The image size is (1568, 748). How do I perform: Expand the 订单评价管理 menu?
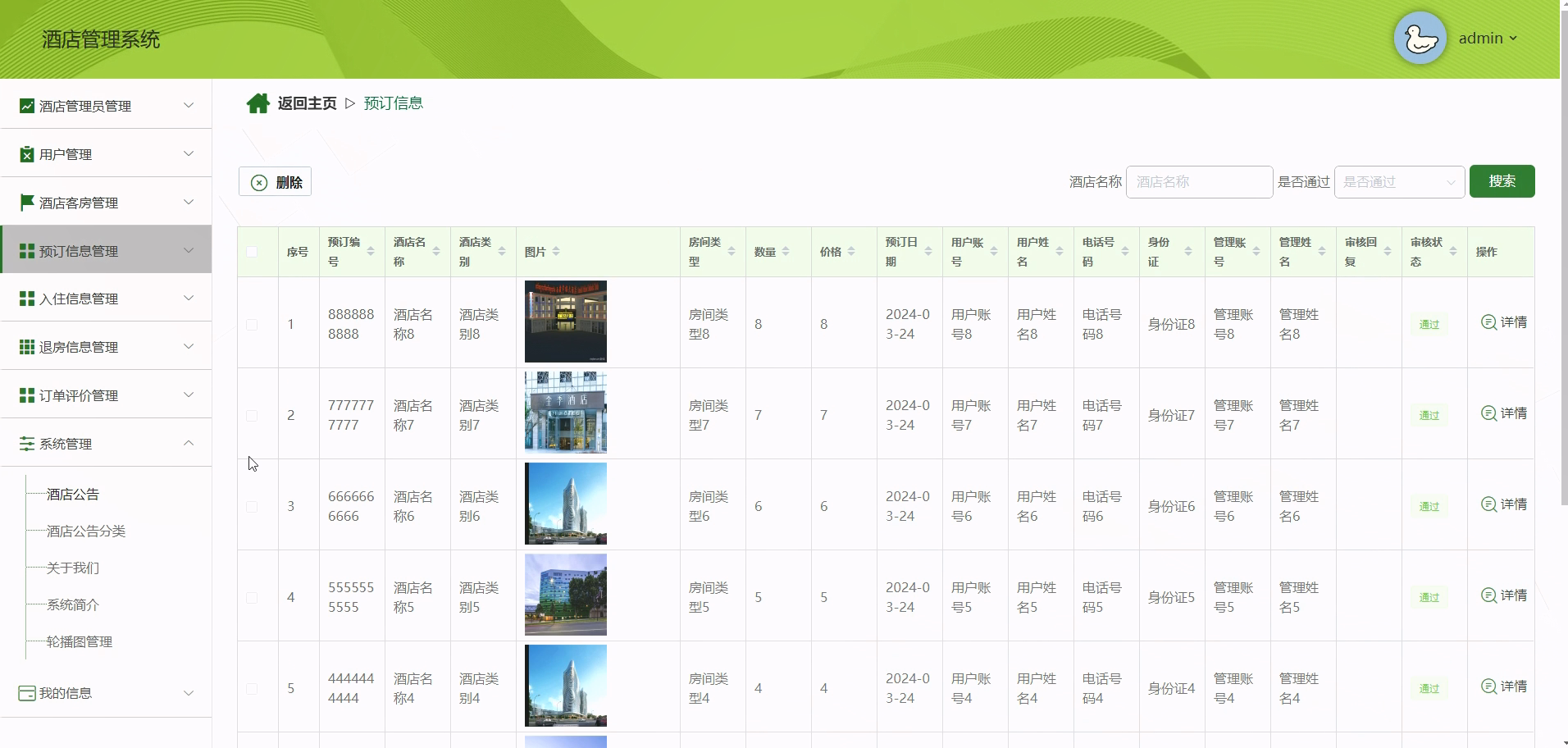[x=106, y=395]
